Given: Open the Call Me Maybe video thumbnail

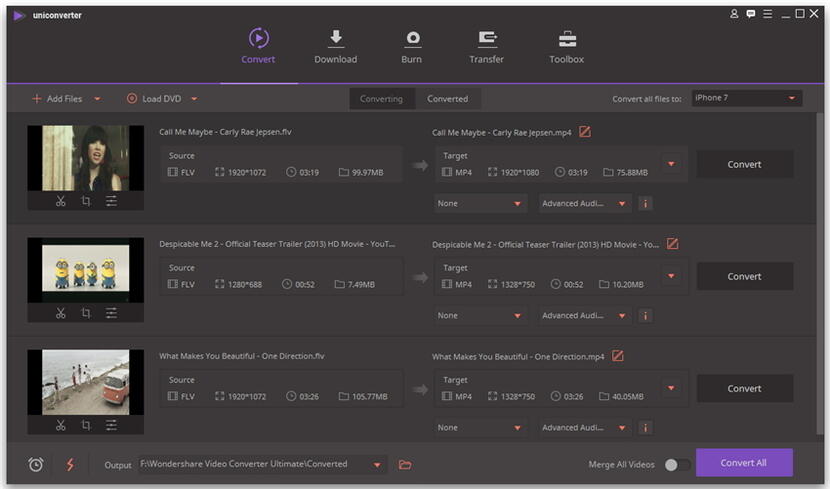Looking at the screenshot, I should pyautogui.click(x=86, y=158).
